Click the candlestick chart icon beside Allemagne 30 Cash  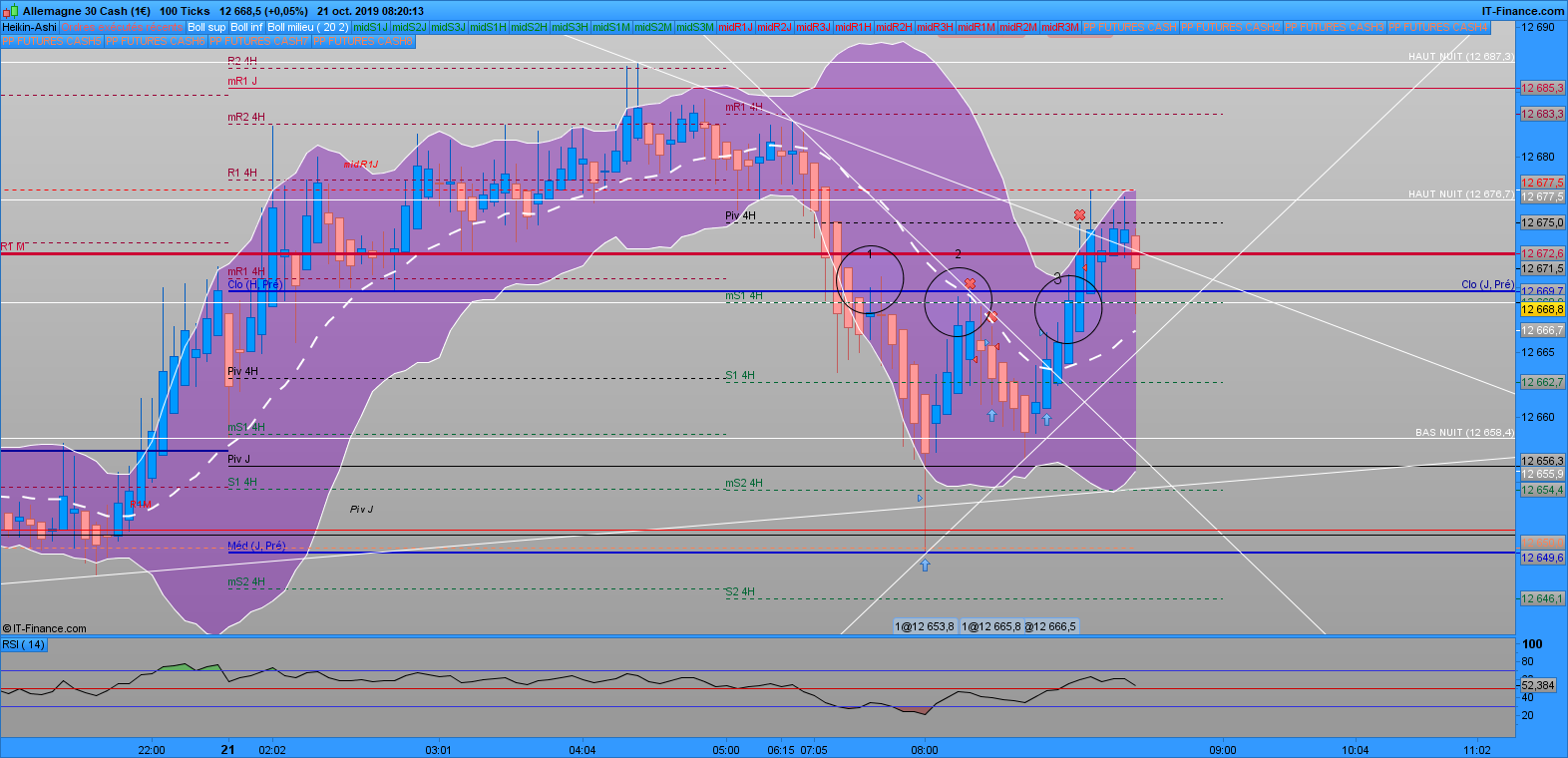tap(10, 11)
